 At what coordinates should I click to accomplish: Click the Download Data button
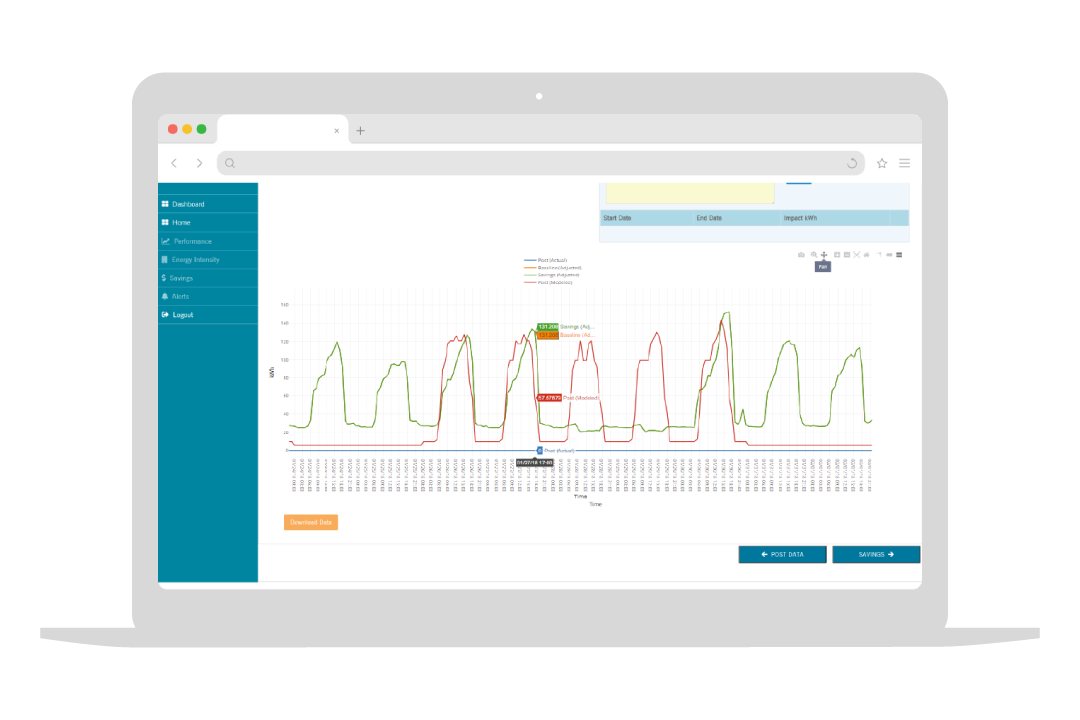(x=311, y=522)
